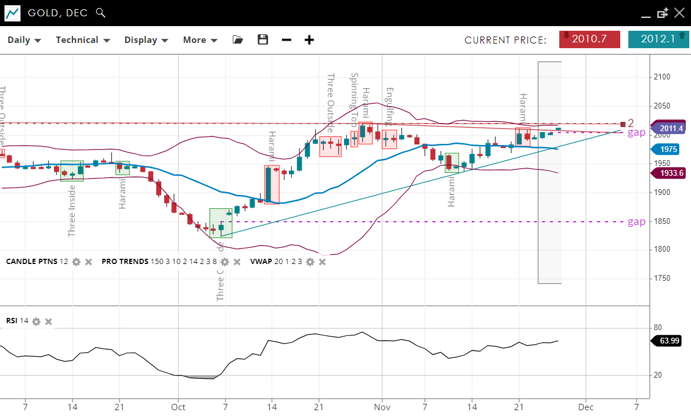Open the Display dropdown menu
This screenshot has height=416, width=691.
(147, 40)
